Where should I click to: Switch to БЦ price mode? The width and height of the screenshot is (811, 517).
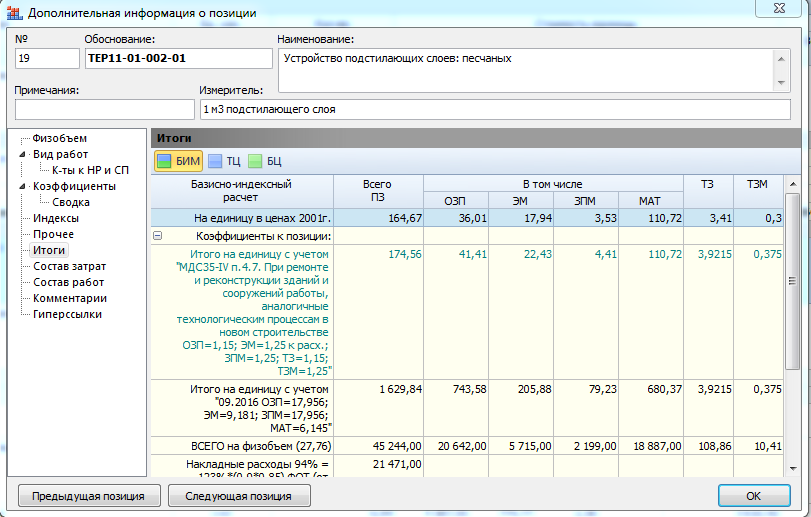coord(265,161)
